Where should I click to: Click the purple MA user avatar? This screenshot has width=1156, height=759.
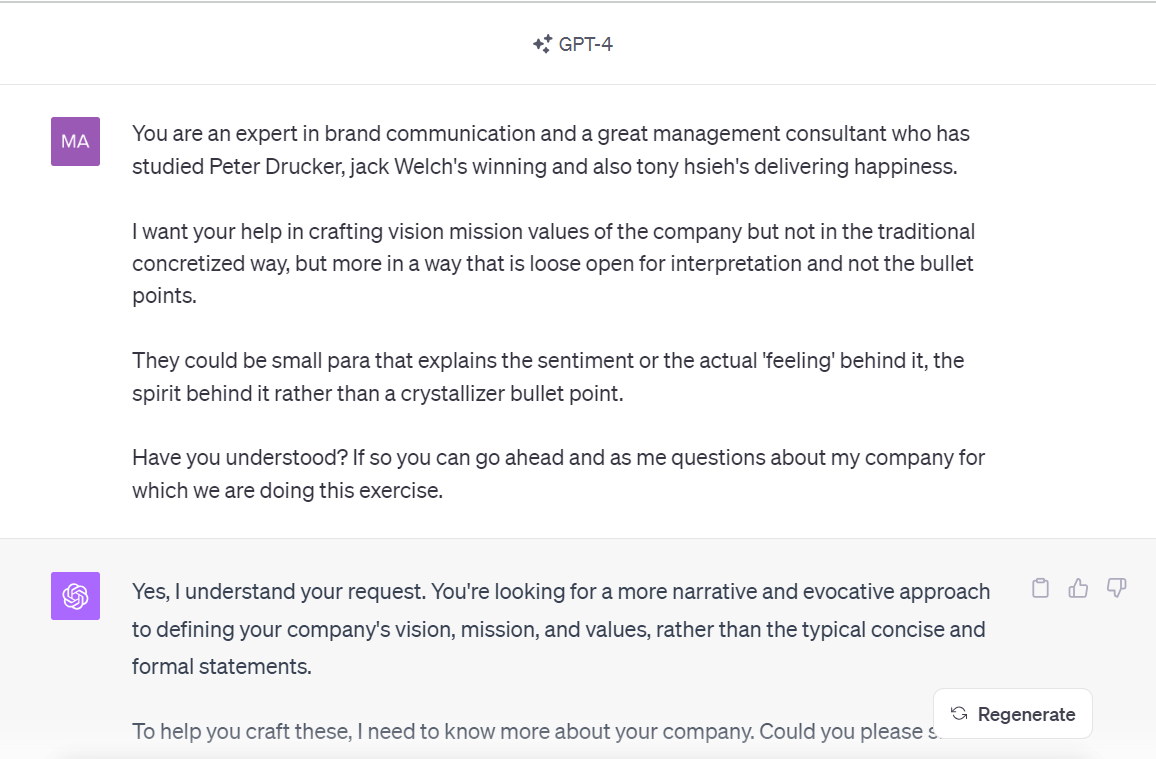coord(75,141)
